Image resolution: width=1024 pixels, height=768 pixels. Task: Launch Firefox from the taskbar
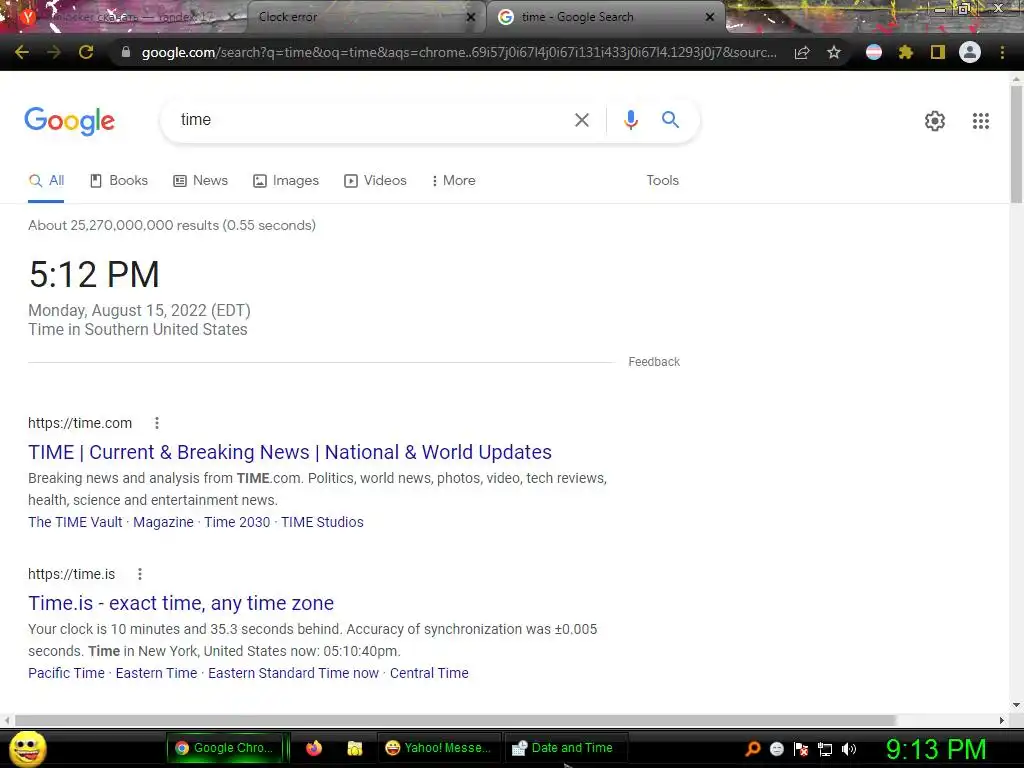coord(314,748)
